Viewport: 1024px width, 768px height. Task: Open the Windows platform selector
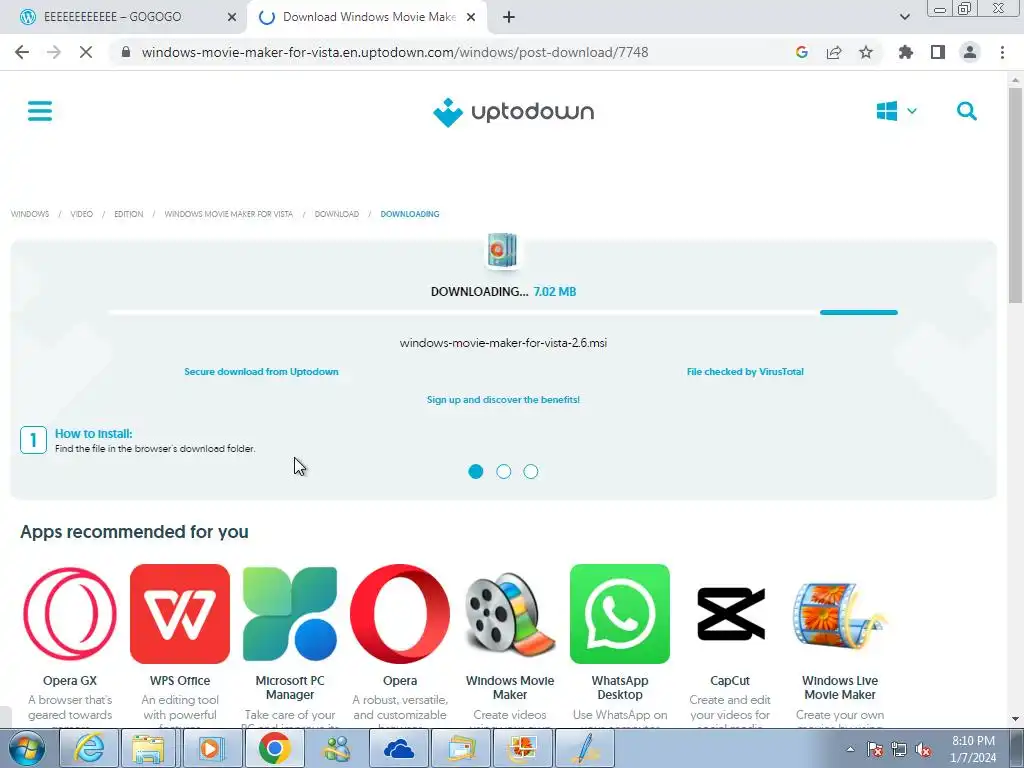(896, 111)
